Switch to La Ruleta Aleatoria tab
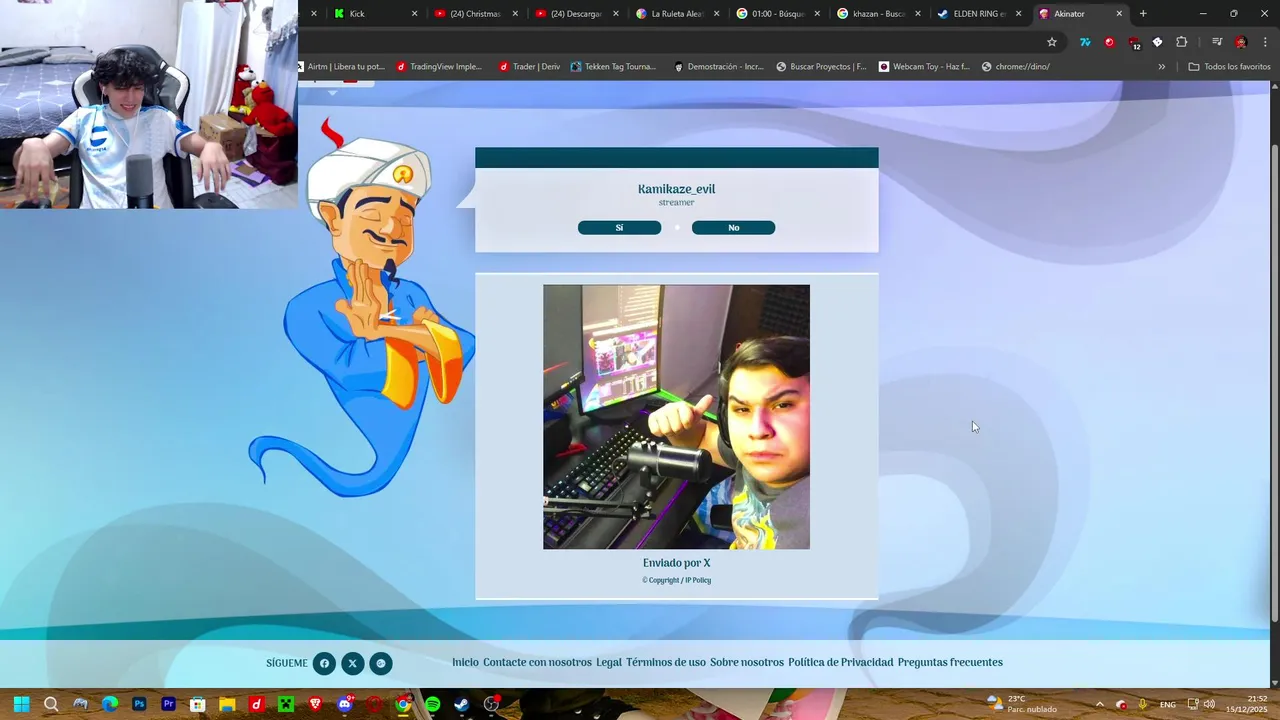Viewport: 1280px width, 720px height. click(x=676, y=14)
